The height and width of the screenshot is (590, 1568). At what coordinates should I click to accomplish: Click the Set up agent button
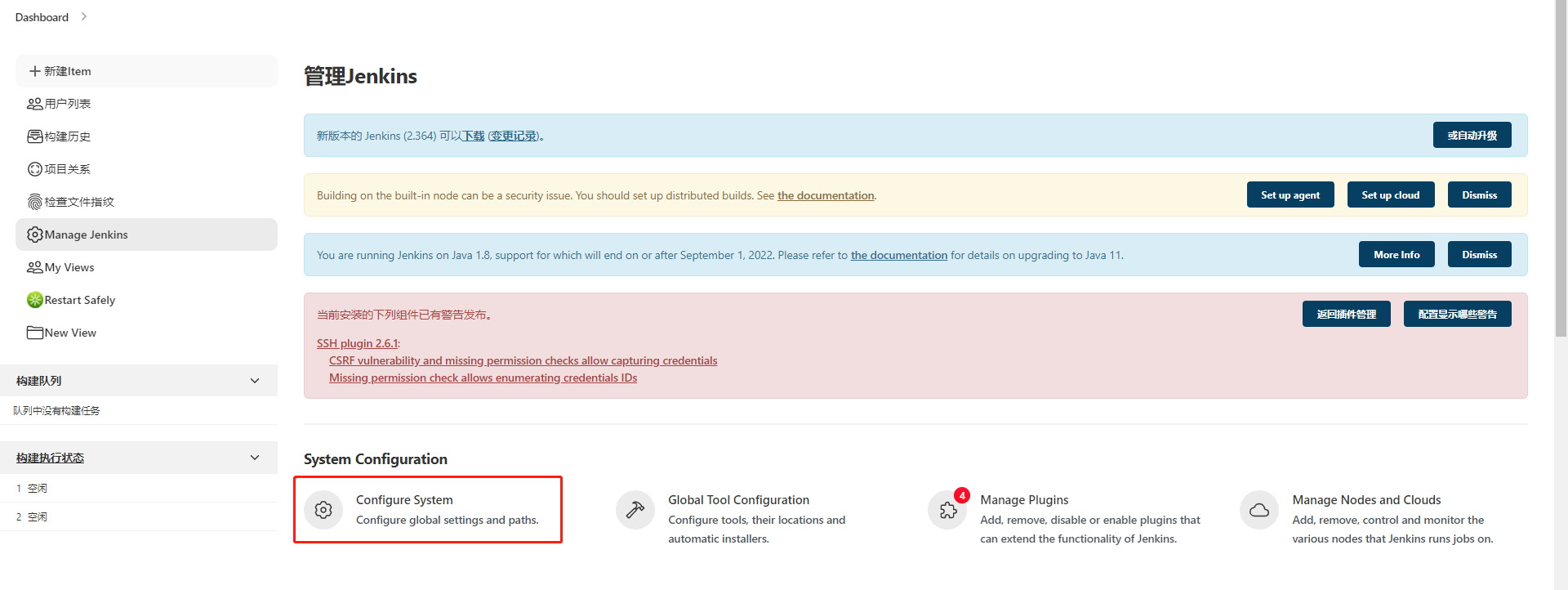tap(1290, 194)
